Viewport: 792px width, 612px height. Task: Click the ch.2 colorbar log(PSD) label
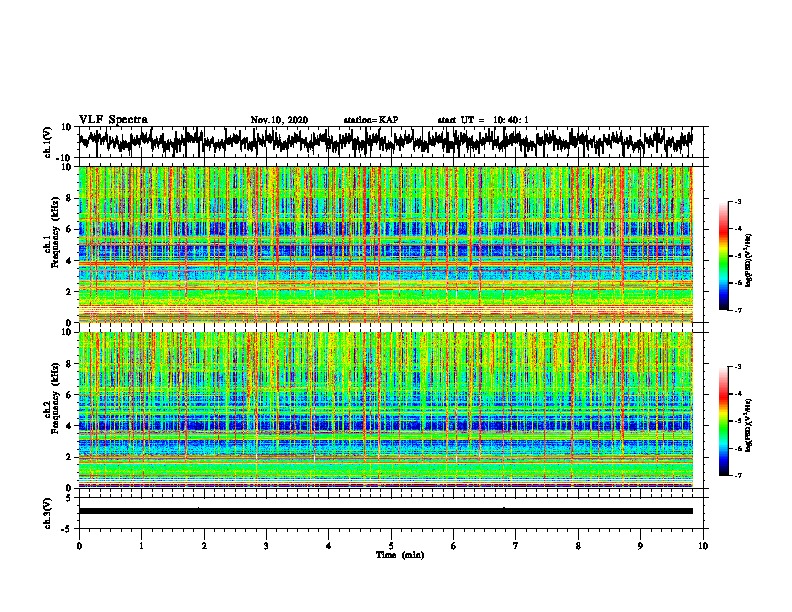pyautogui.click(x=749, y=425)
